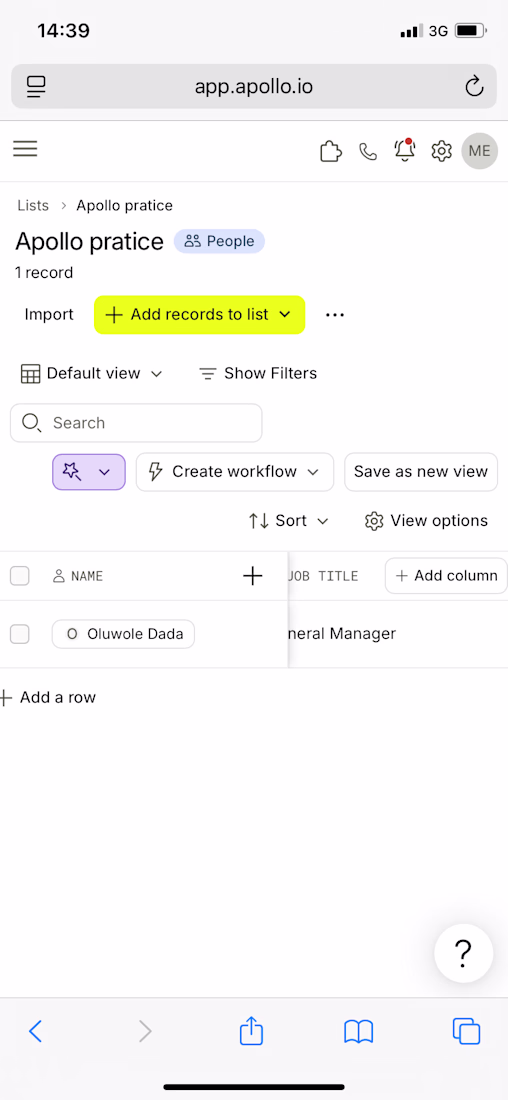508x1100 pixels.
Task: Open the puzzle-piece extensions icon
Action: click(x=331, y=151)
